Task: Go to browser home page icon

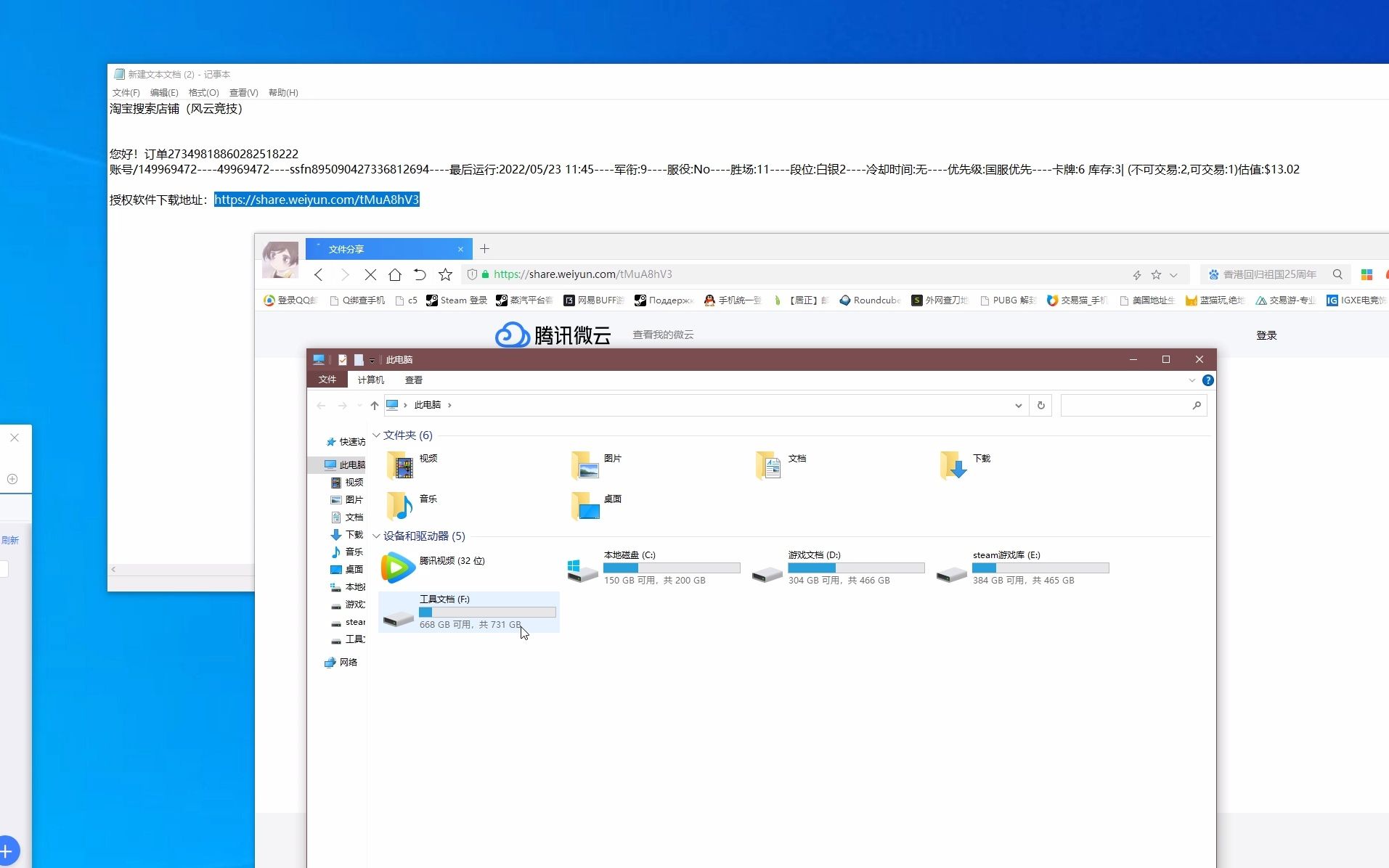Action: click(x=395, y=274)
